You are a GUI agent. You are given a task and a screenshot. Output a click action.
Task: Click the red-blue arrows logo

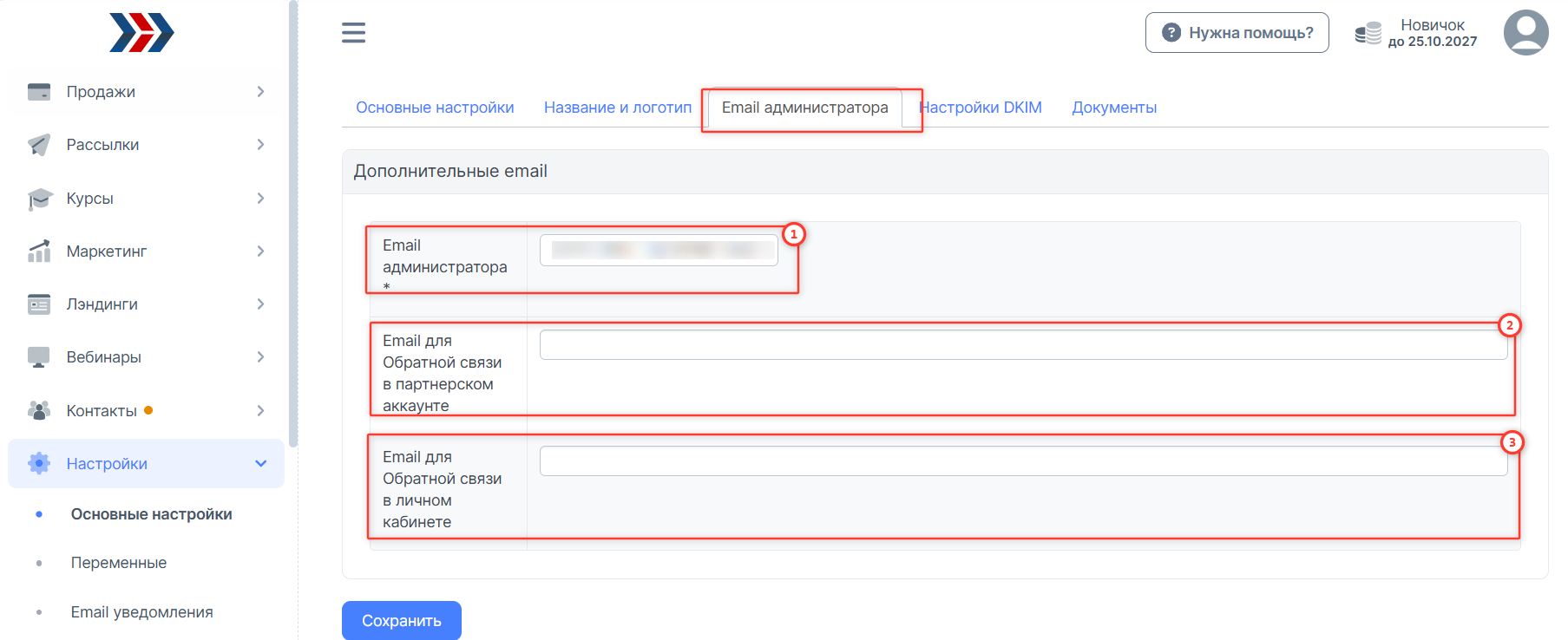[x=141, y=33]
